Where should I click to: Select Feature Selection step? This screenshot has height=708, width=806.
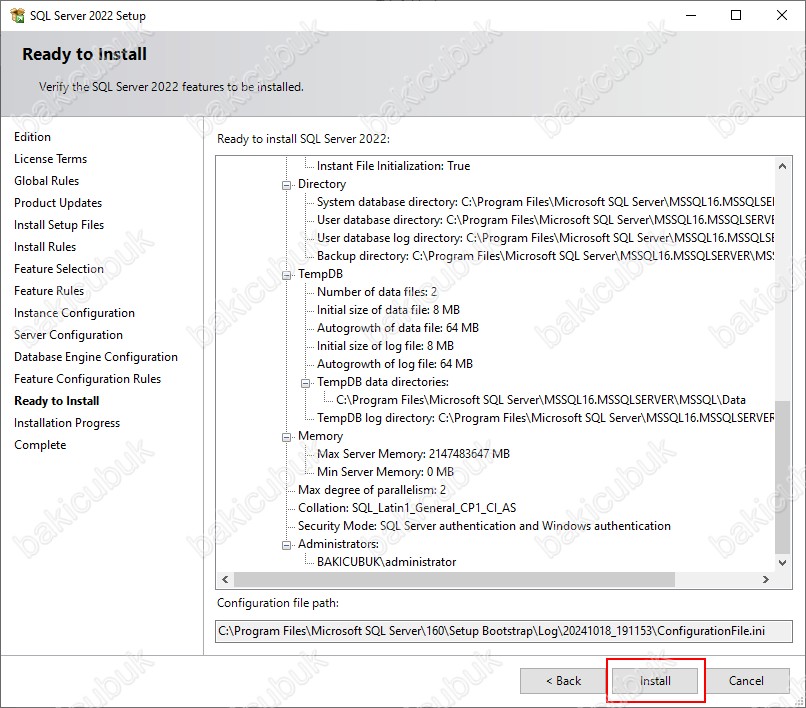(x=59, y=269)
